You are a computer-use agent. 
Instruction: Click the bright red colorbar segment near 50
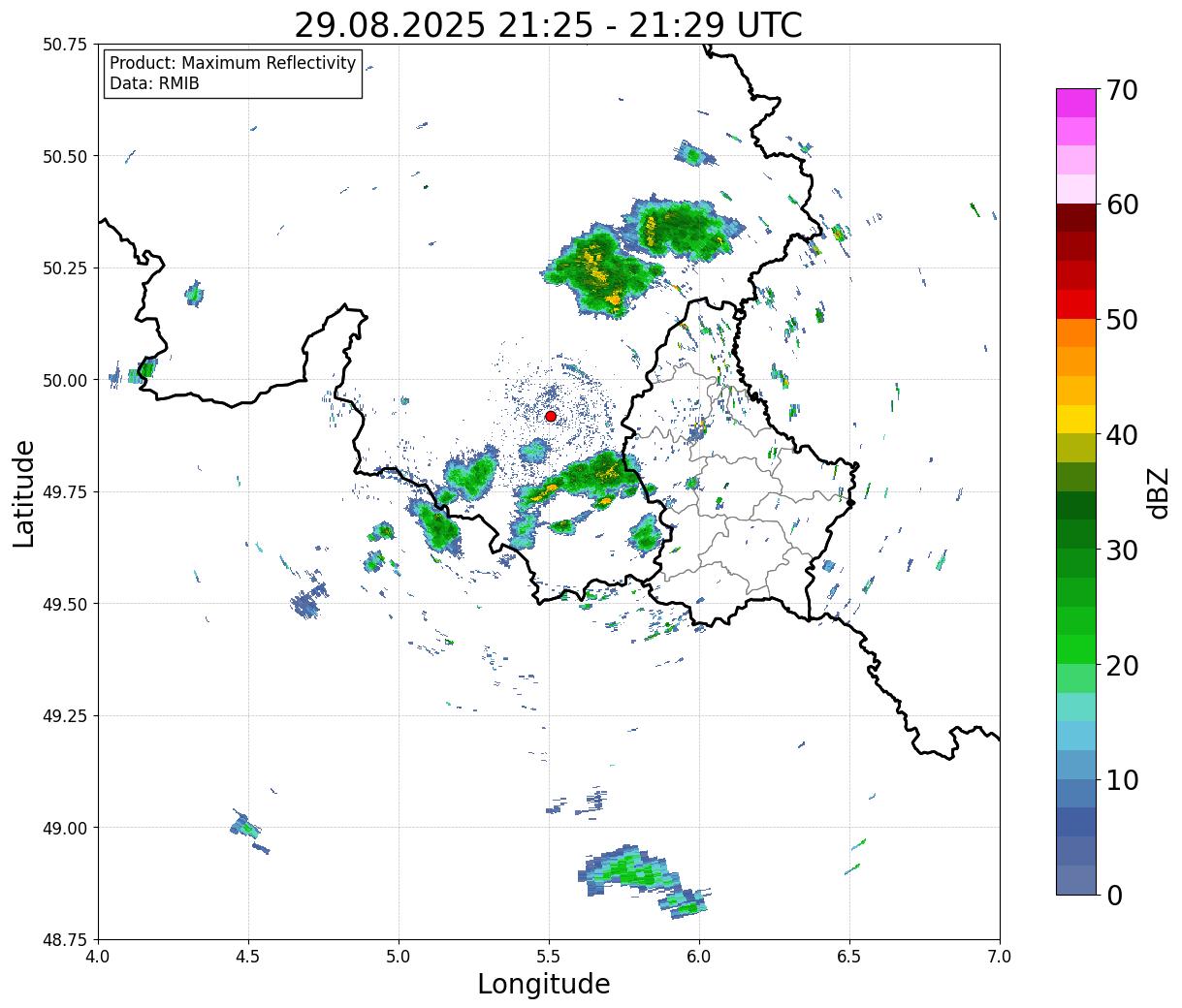(1076, 304)
